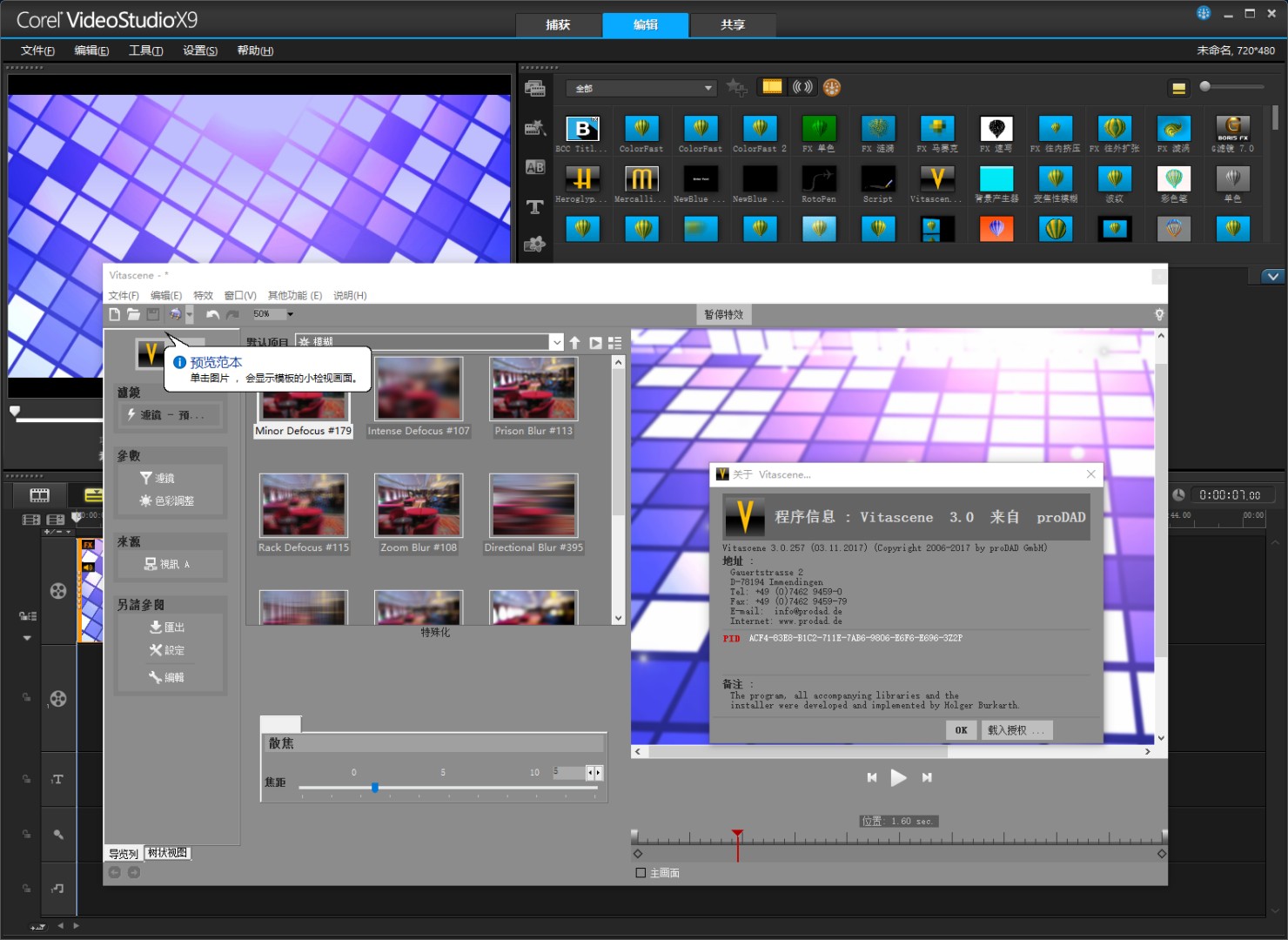The image size is (1288, 940).
Task: Expand the track manager triangle in timeline
Action: tap(27, 638)
